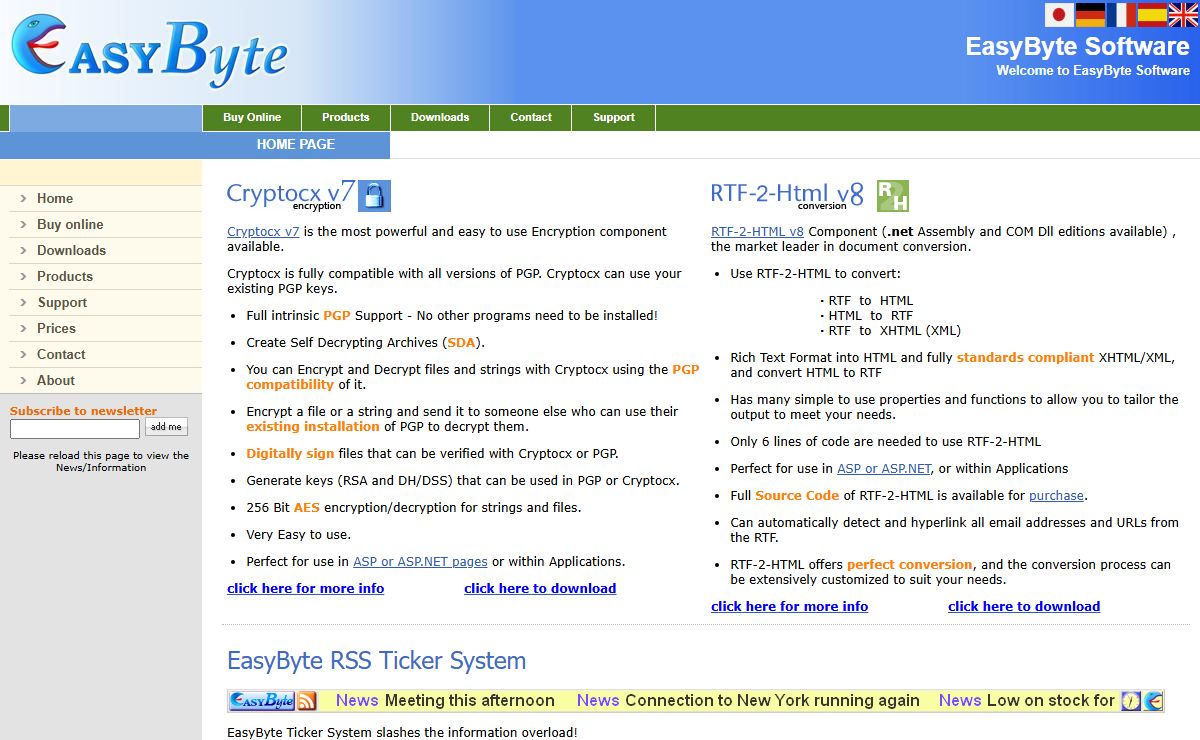This screenshot has height=740, width=1200.
Task: Click the UK flag for English
Action: click(1183, 15)
